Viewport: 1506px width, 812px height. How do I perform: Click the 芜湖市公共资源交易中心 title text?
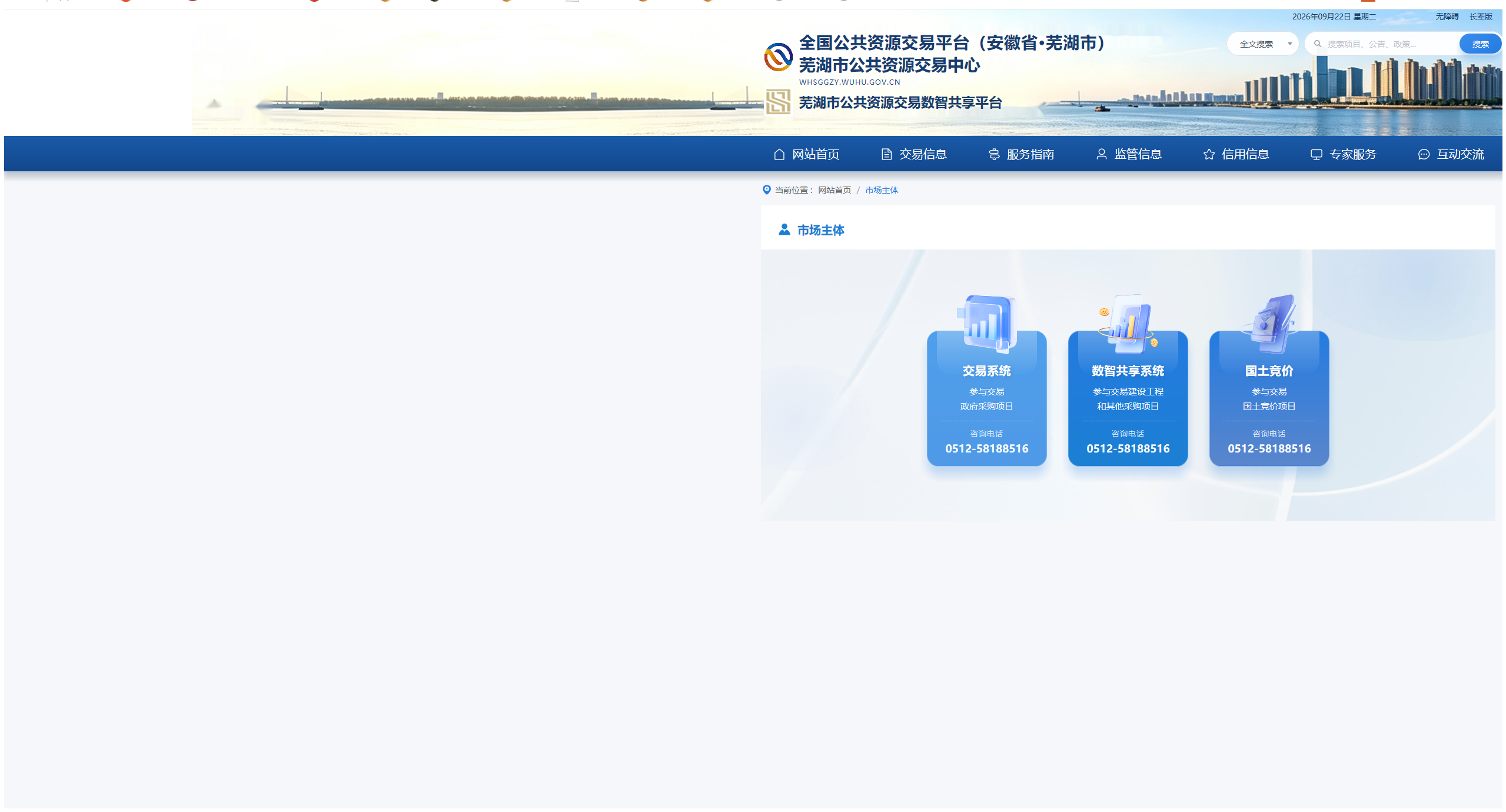[x=889, y=65]
